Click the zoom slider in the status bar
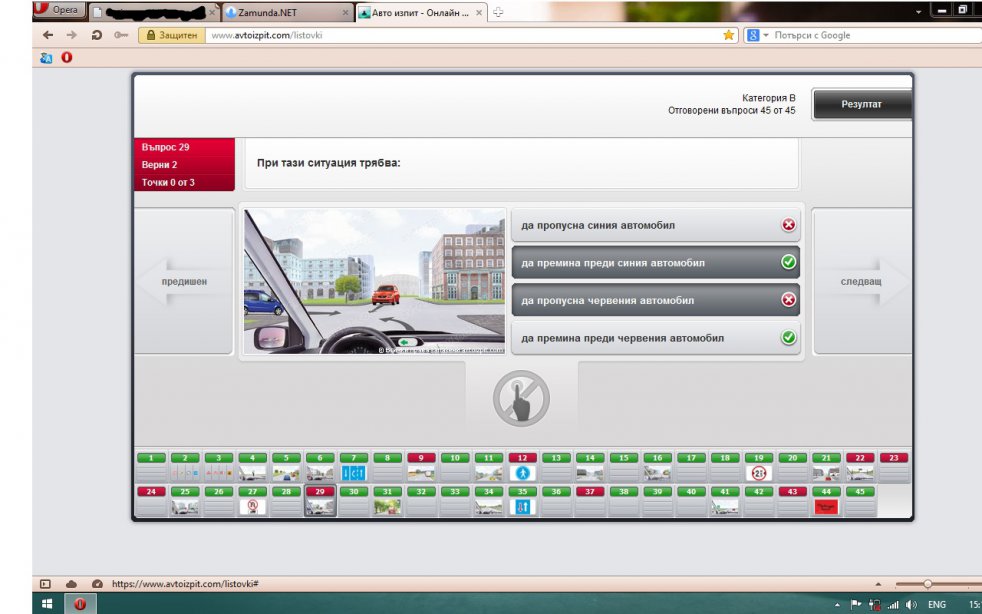982x614 pixels. [928, 583]
